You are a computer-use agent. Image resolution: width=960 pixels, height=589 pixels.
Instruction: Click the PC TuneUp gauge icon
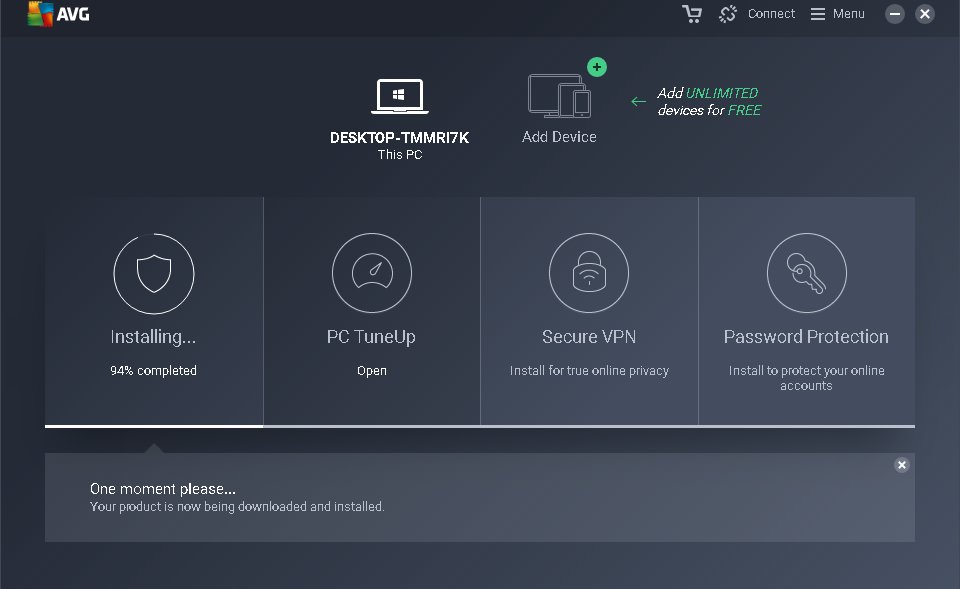pos(371,273)
